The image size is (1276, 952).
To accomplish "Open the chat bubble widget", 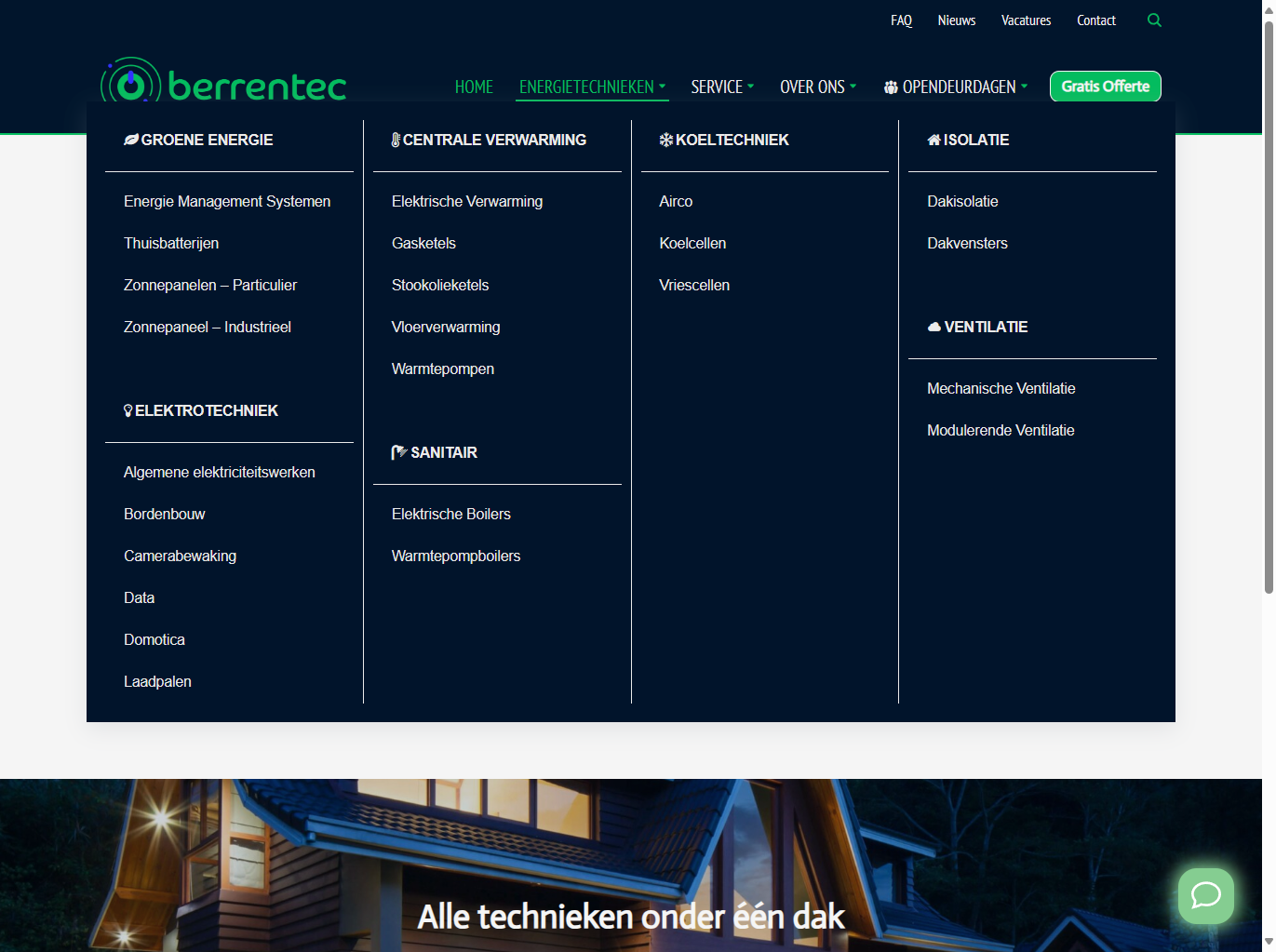I will (1205, 896).
